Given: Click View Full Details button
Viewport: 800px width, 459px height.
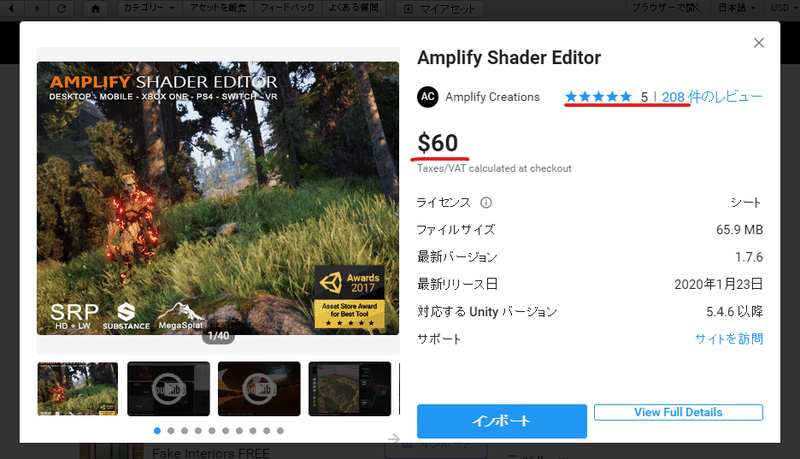Looking at the screenshot, I should coord(678,412).
